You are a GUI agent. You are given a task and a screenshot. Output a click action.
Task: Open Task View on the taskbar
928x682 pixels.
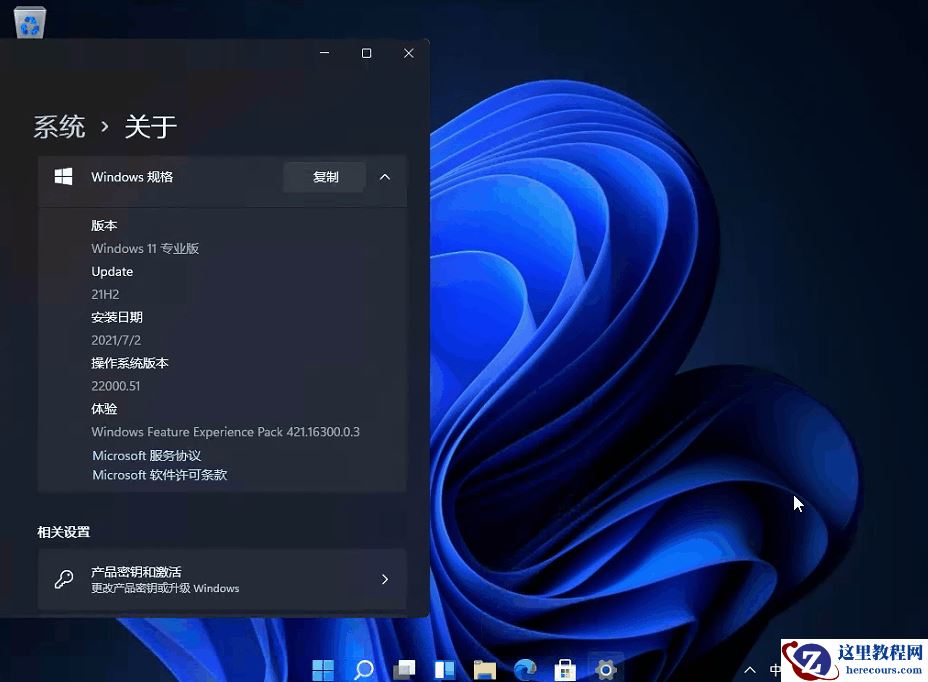click(x=404, y=668)
